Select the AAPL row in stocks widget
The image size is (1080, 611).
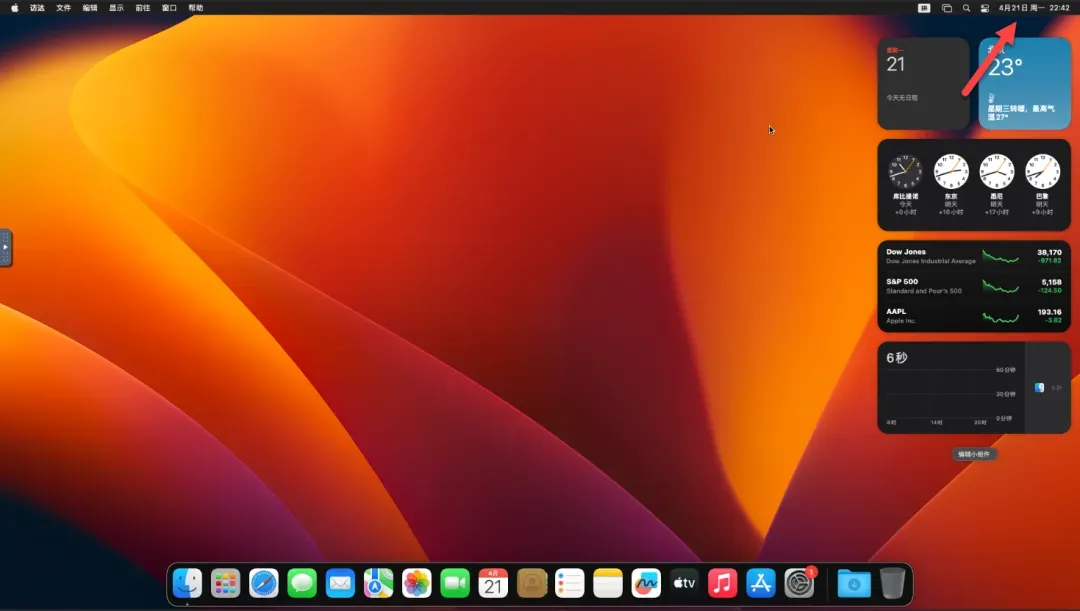point(974,315)
